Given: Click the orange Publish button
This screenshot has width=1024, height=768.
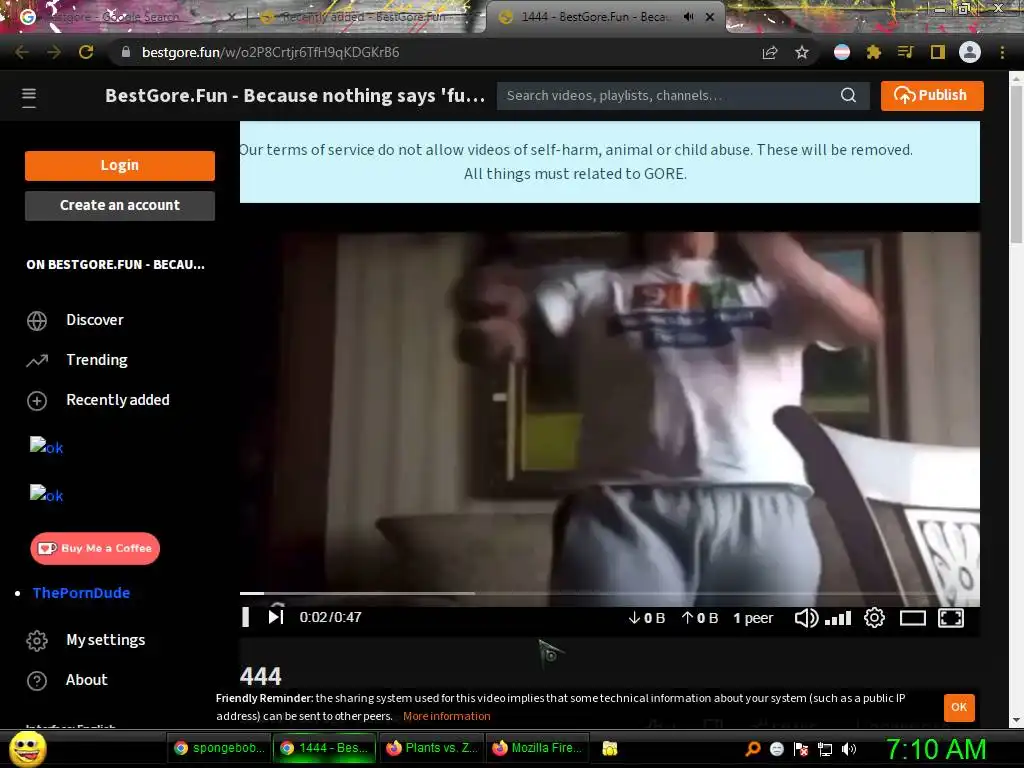Looking at the screenshot, I should pyautogui.click(x=932, y=95).
